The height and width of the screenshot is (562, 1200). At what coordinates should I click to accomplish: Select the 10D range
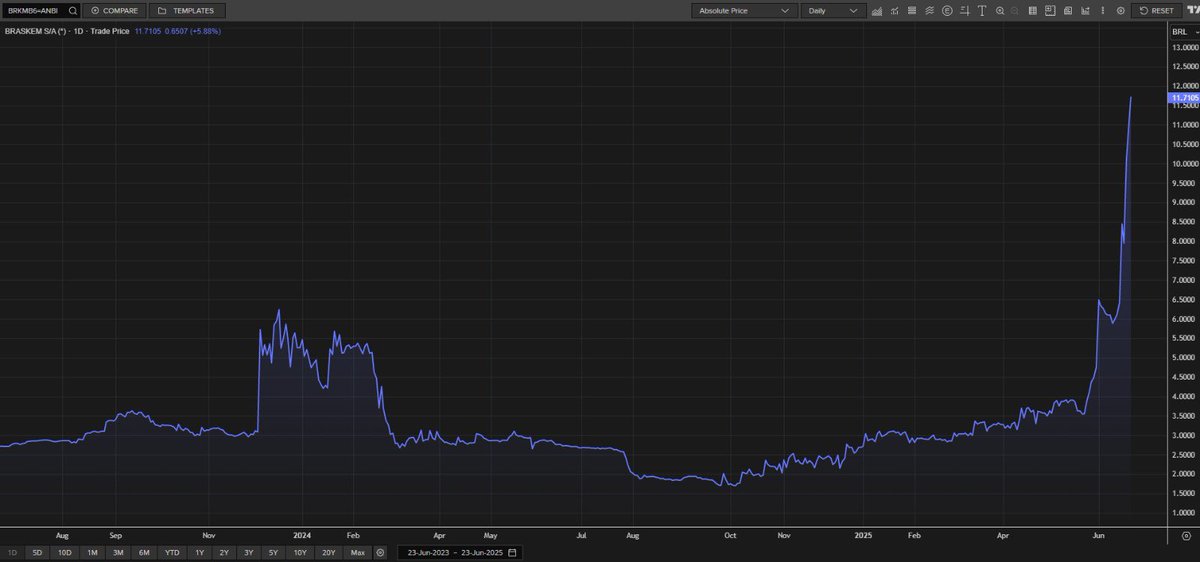point(64,552)
